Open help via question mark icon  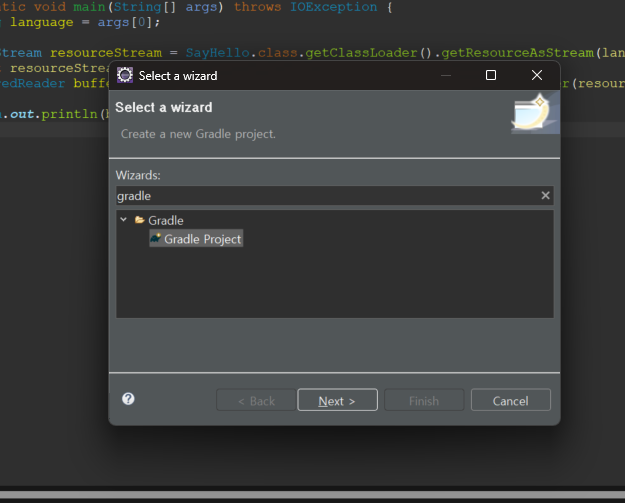128,399
